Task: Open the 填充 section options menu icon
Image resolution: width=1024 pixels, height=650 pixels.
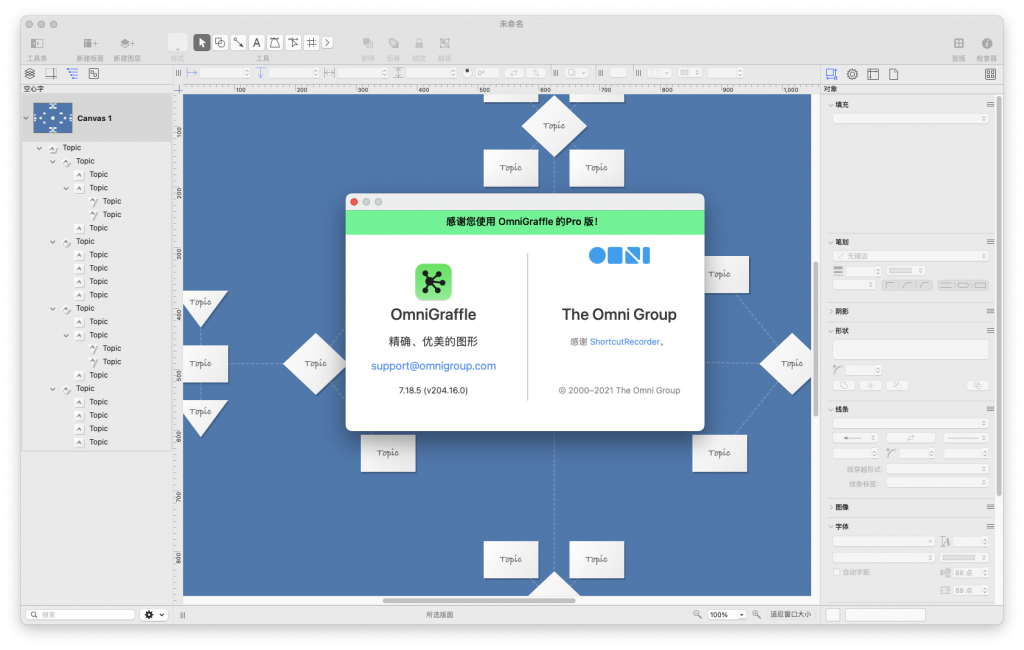Action: point(990,105)
